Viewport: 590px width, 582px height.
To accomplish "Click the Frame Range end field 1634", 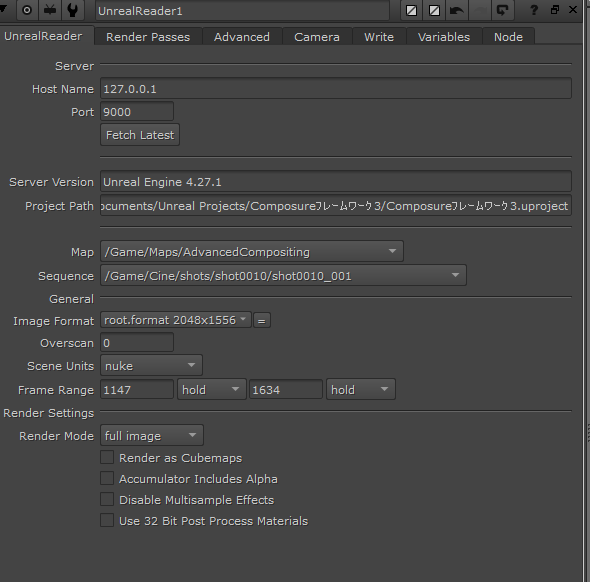I will [286, 389].
